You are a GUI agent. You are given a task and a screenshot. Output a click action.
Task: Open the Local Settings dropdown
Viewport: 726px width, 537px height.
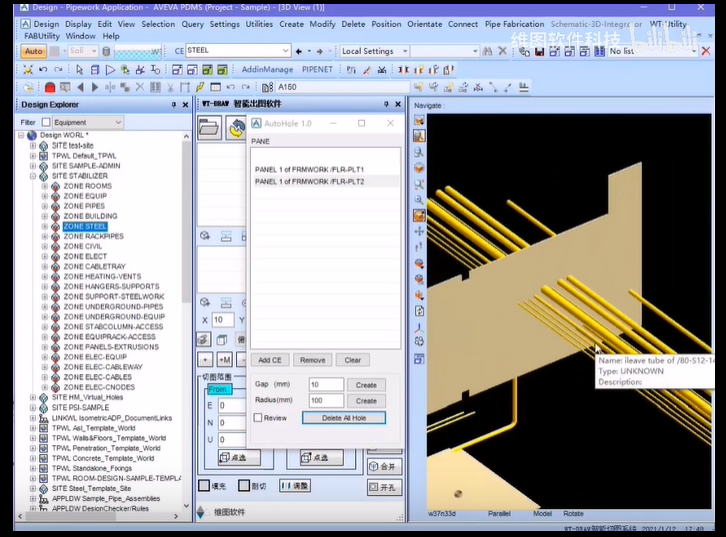(x=405, y=51)
